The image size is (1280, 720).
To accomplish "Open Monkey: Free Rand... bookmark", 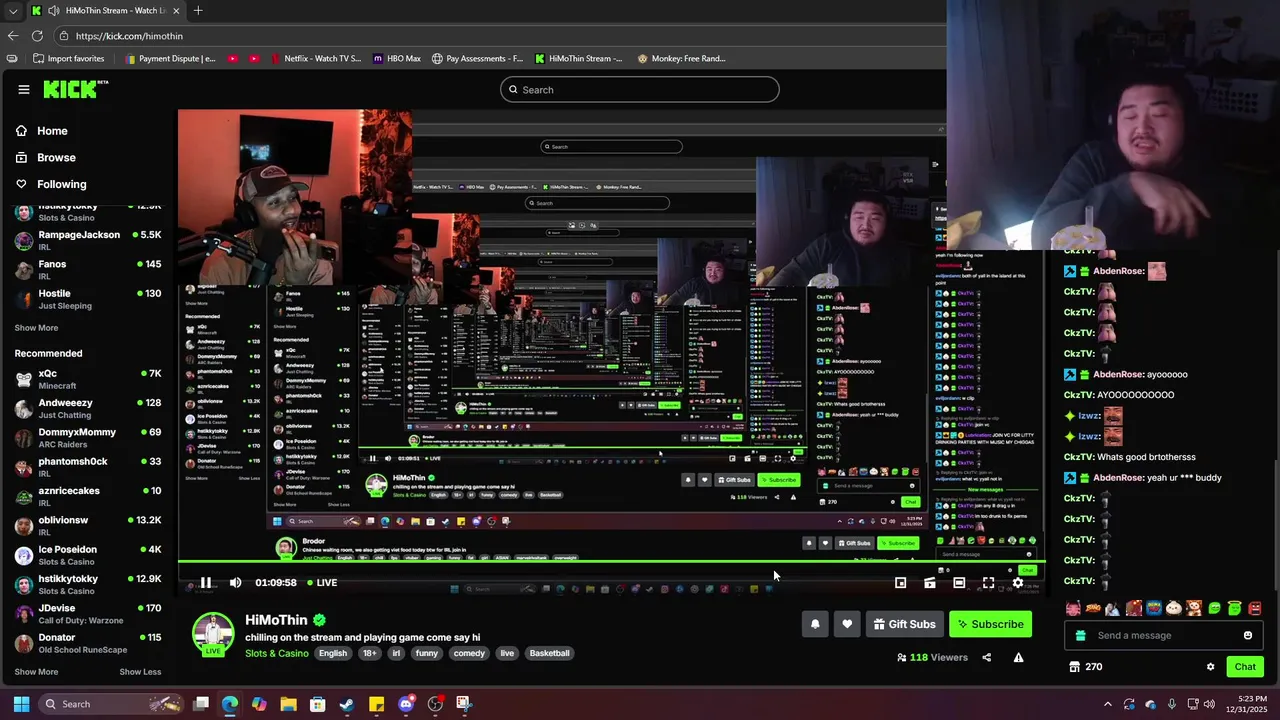I will click(682, 58).
